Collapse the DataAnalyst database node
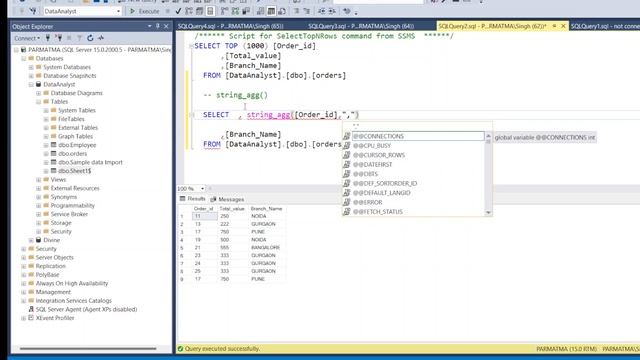 [31, 84]
